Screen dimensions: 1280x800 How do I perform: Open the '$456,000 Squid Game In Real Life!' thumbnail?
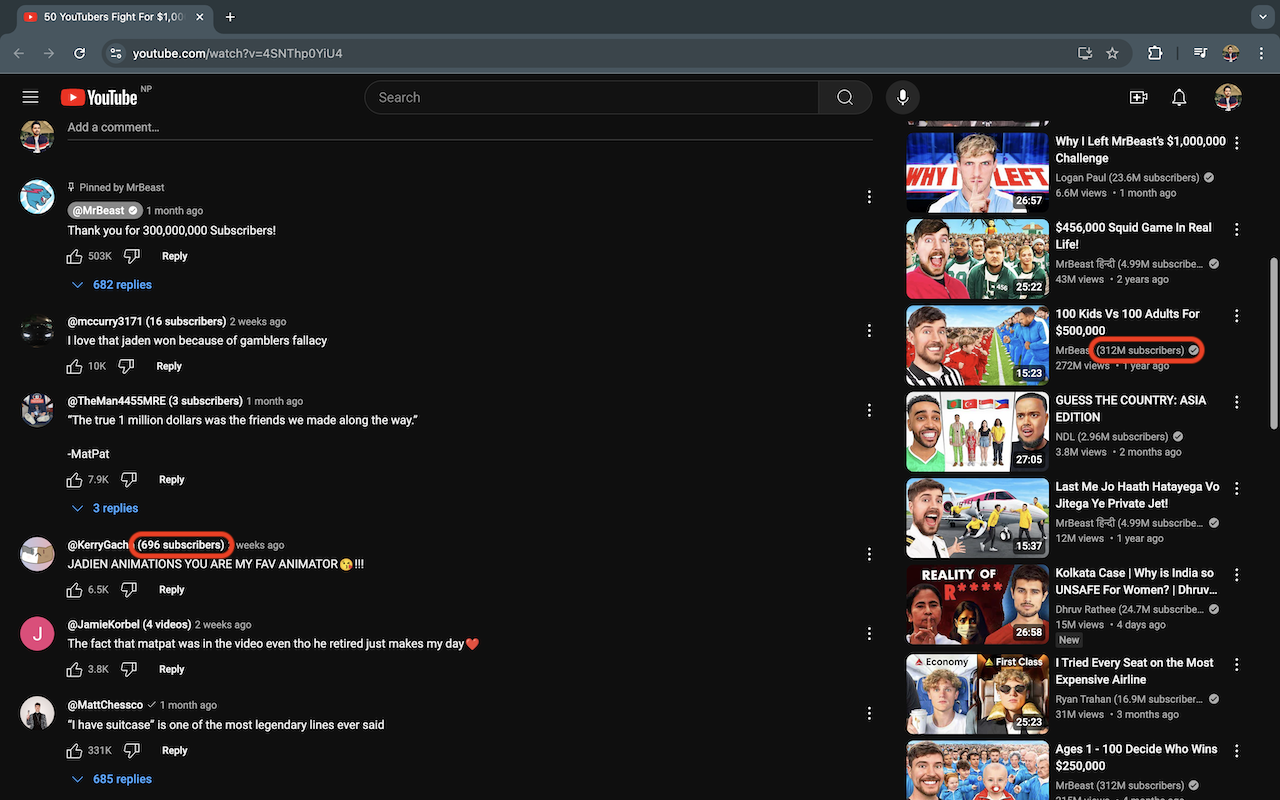[x=977, y=259]
